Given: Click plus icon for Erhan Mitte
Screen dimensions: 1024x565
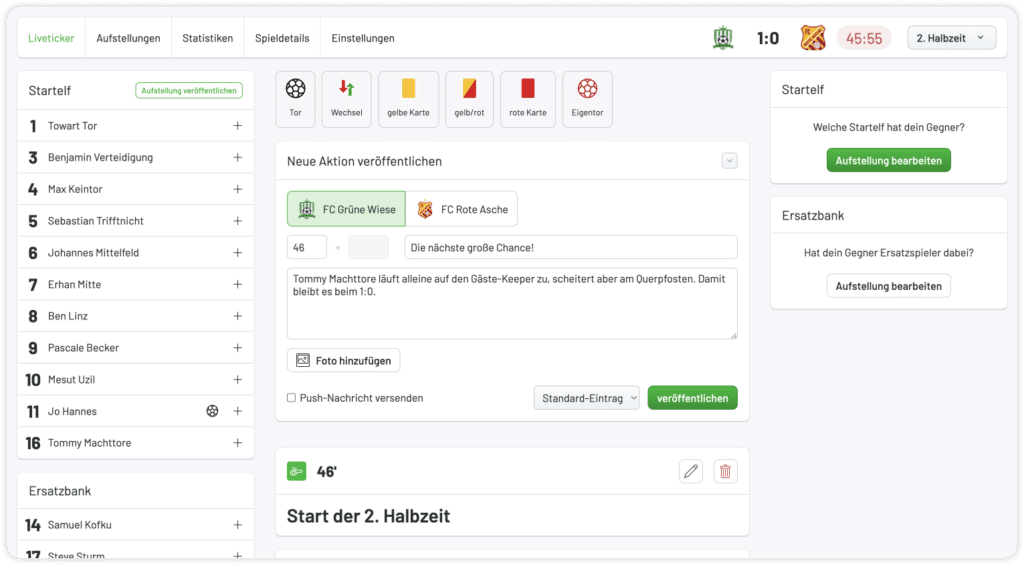Looking at the screenshot, I should [x=238, y=284].
